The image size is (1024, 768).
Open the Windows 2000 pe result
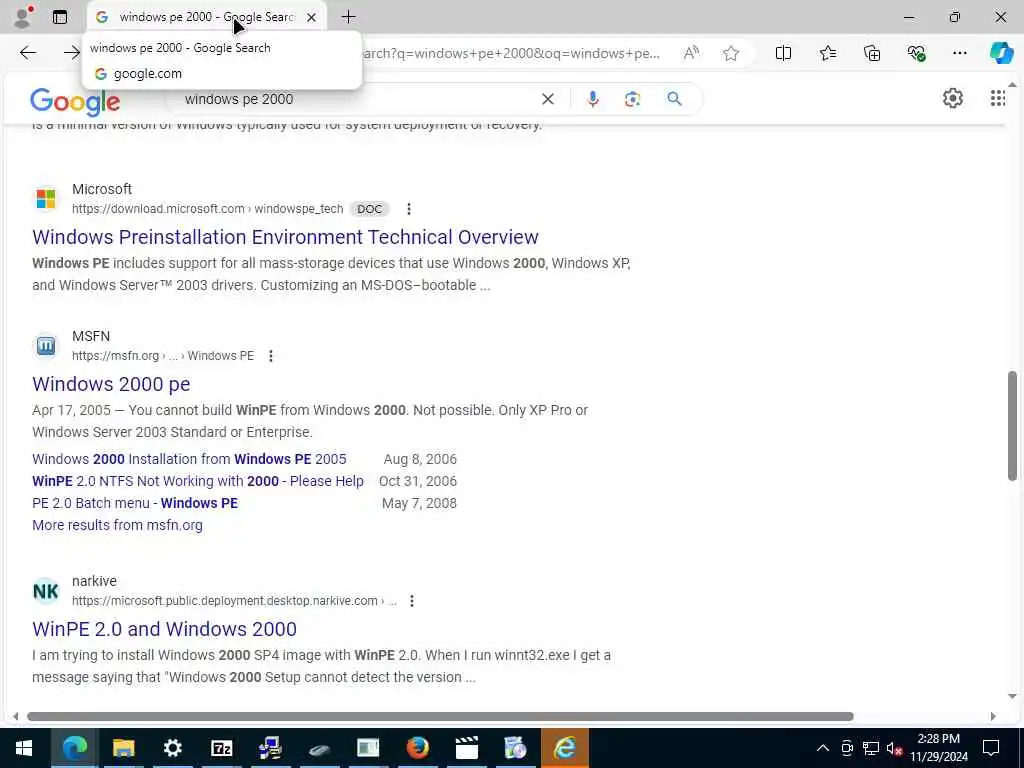[x=111, y=384]
